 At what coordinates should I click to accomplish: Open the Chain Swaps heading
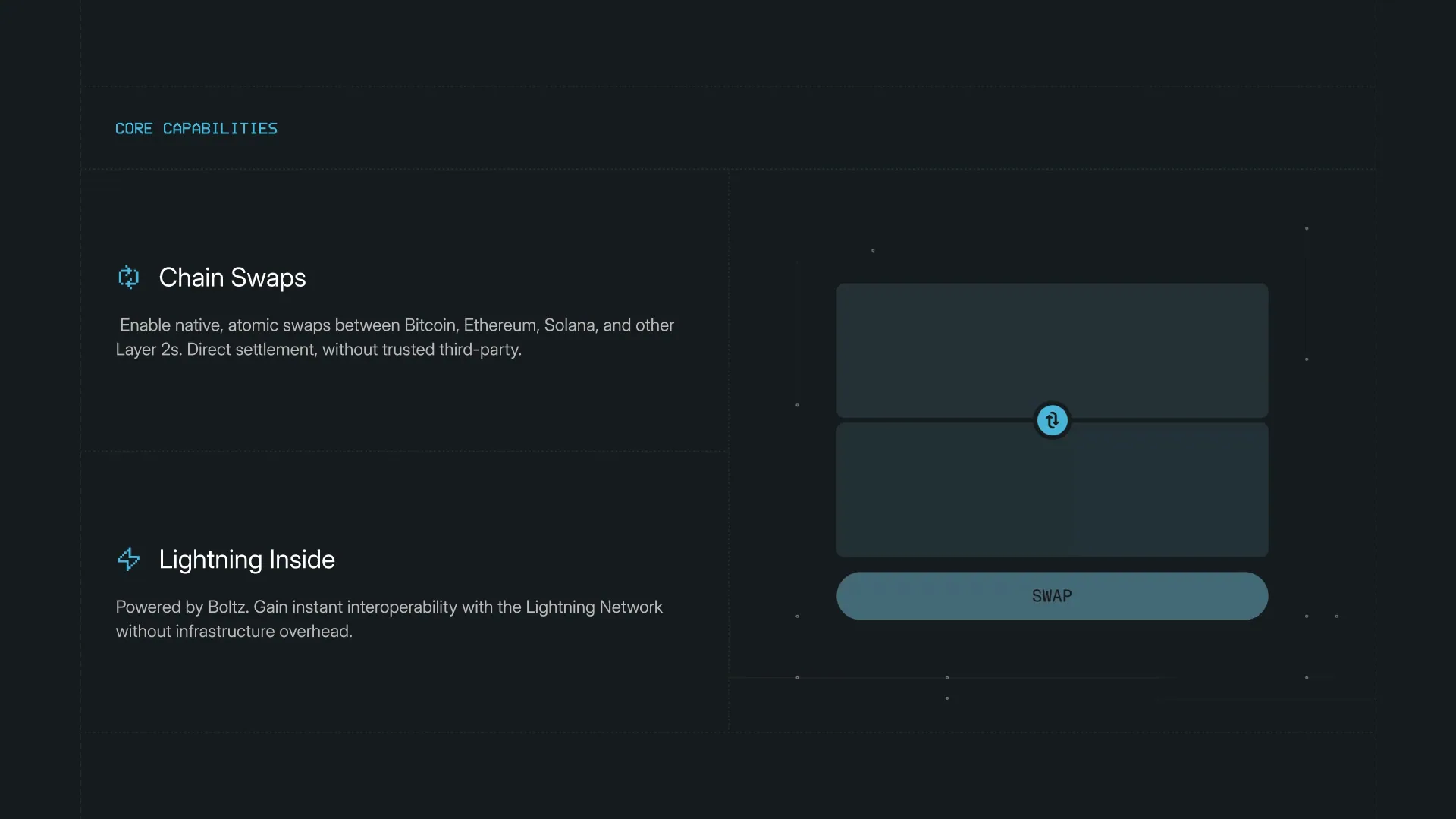coord(232,278)
